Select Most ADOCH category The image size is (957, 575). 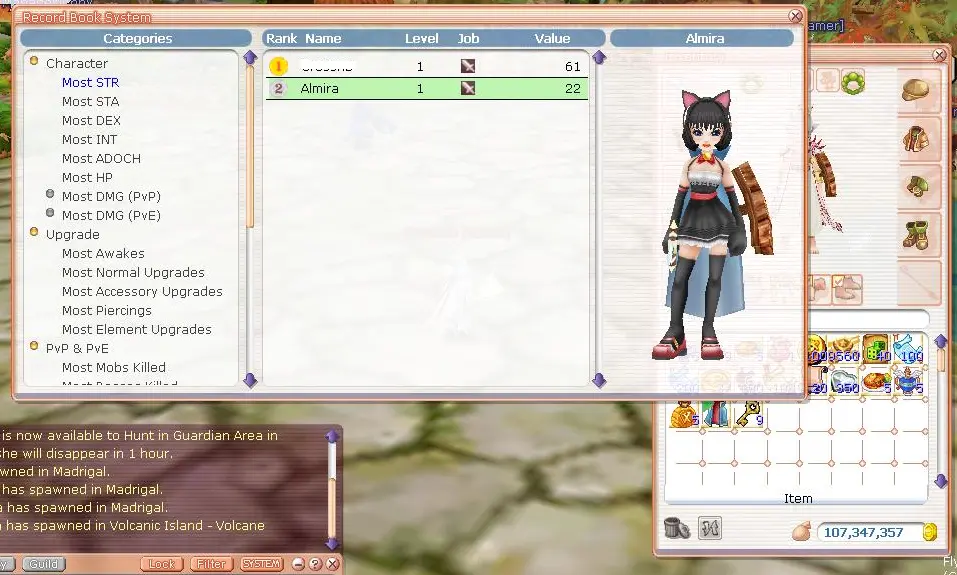(x=101, y=158)
